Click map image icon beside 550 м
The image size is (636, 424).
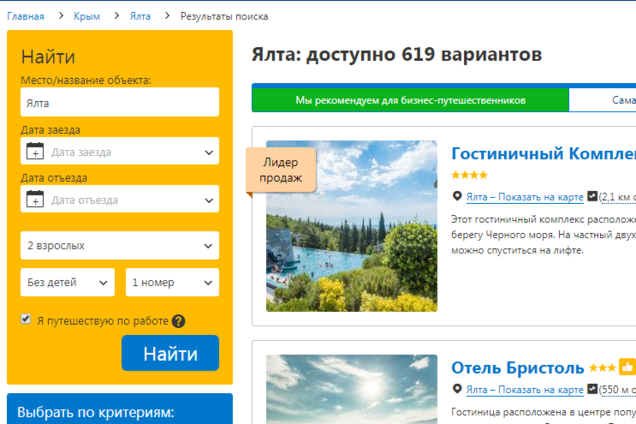593,389
